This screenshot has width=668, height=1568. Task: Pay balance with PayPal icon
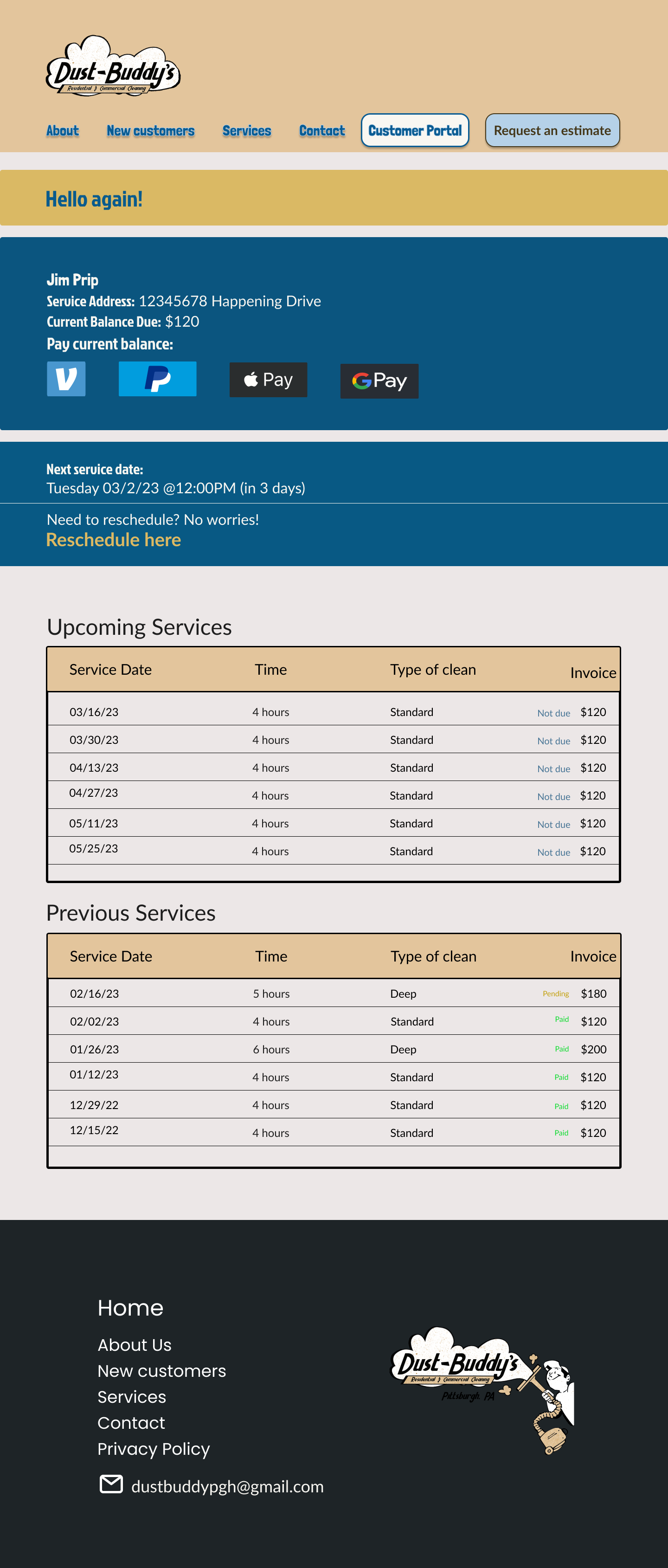coord(158,379)
